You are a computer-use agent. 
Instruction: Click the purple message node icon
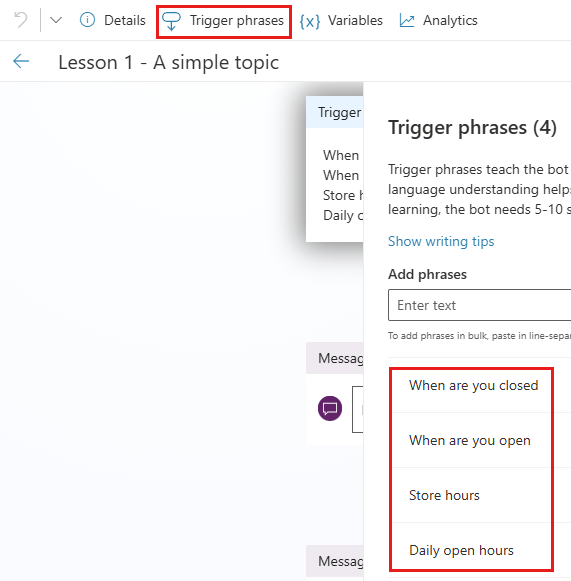pos(330,408)
